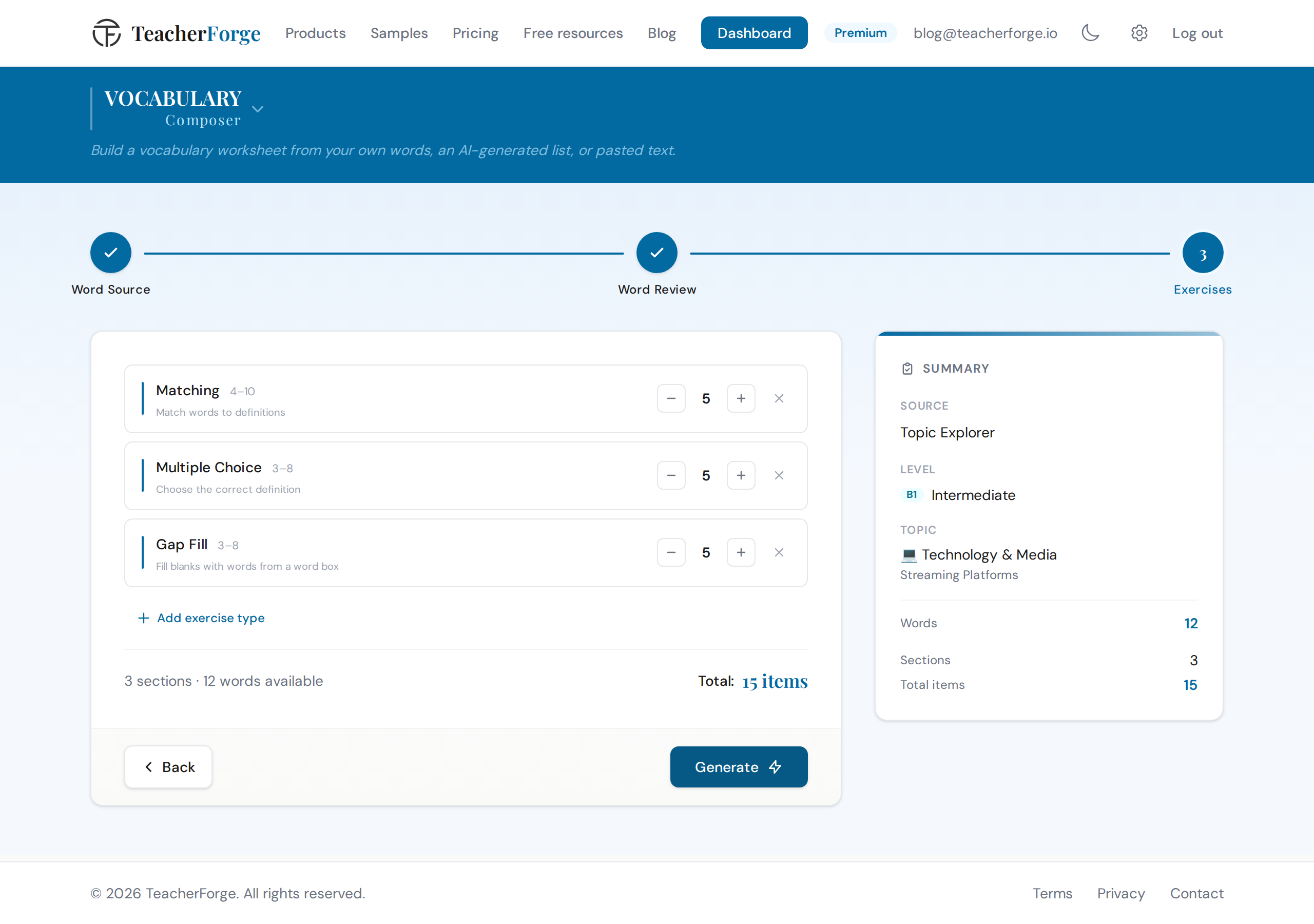Click Log out

(1197, 33)
